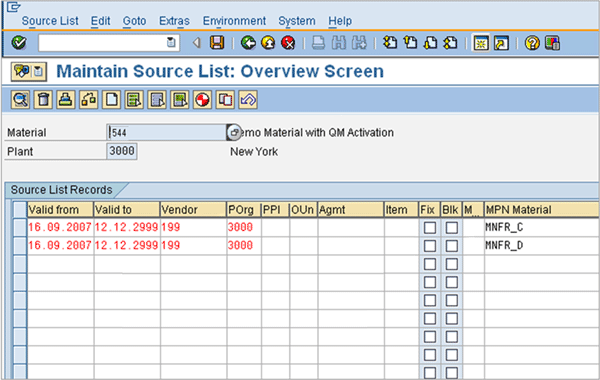Open Customize Local Layout icon
Image resolution: width=600 pixels, height=380 pixels.
pyautogui.click(x=553, y=43)
